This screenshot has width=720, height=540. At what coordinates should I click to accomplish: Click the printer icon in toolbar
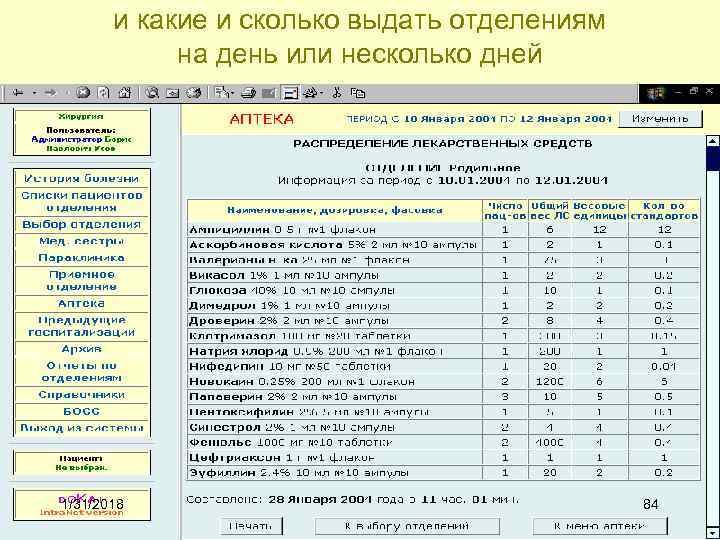(x=248, y=93)
